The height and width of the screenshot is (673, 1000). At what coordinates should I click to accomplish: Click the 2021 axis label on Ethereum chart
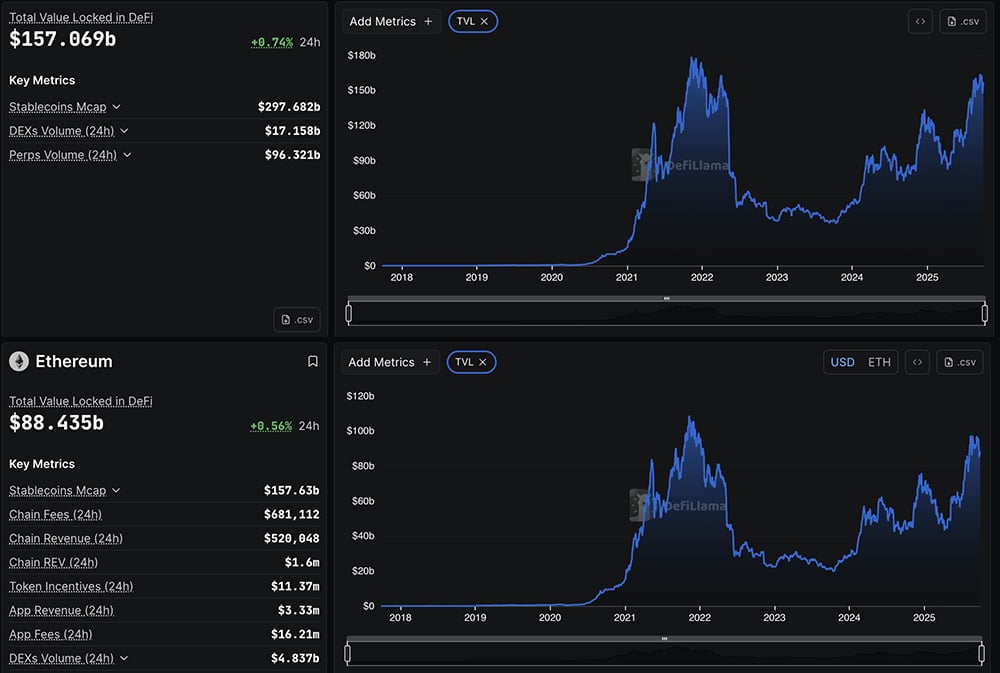624,618
